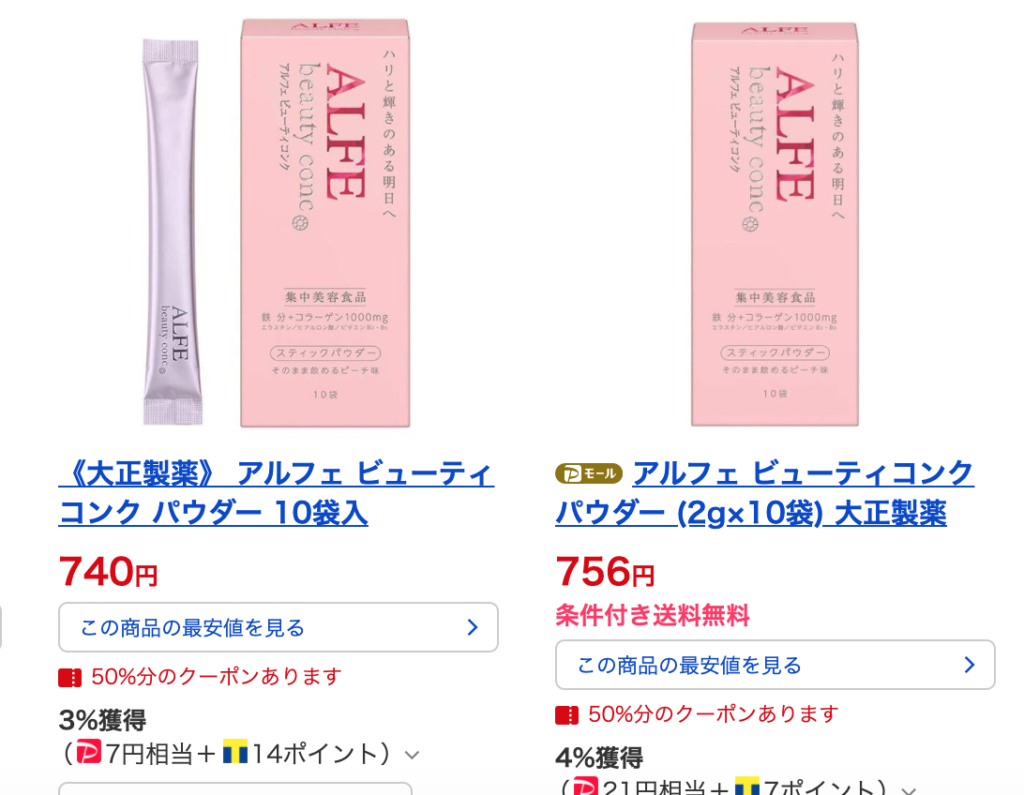Click the 条件付き送料無料 shipping label
The image size is (1024, 795).
point(652,615)
